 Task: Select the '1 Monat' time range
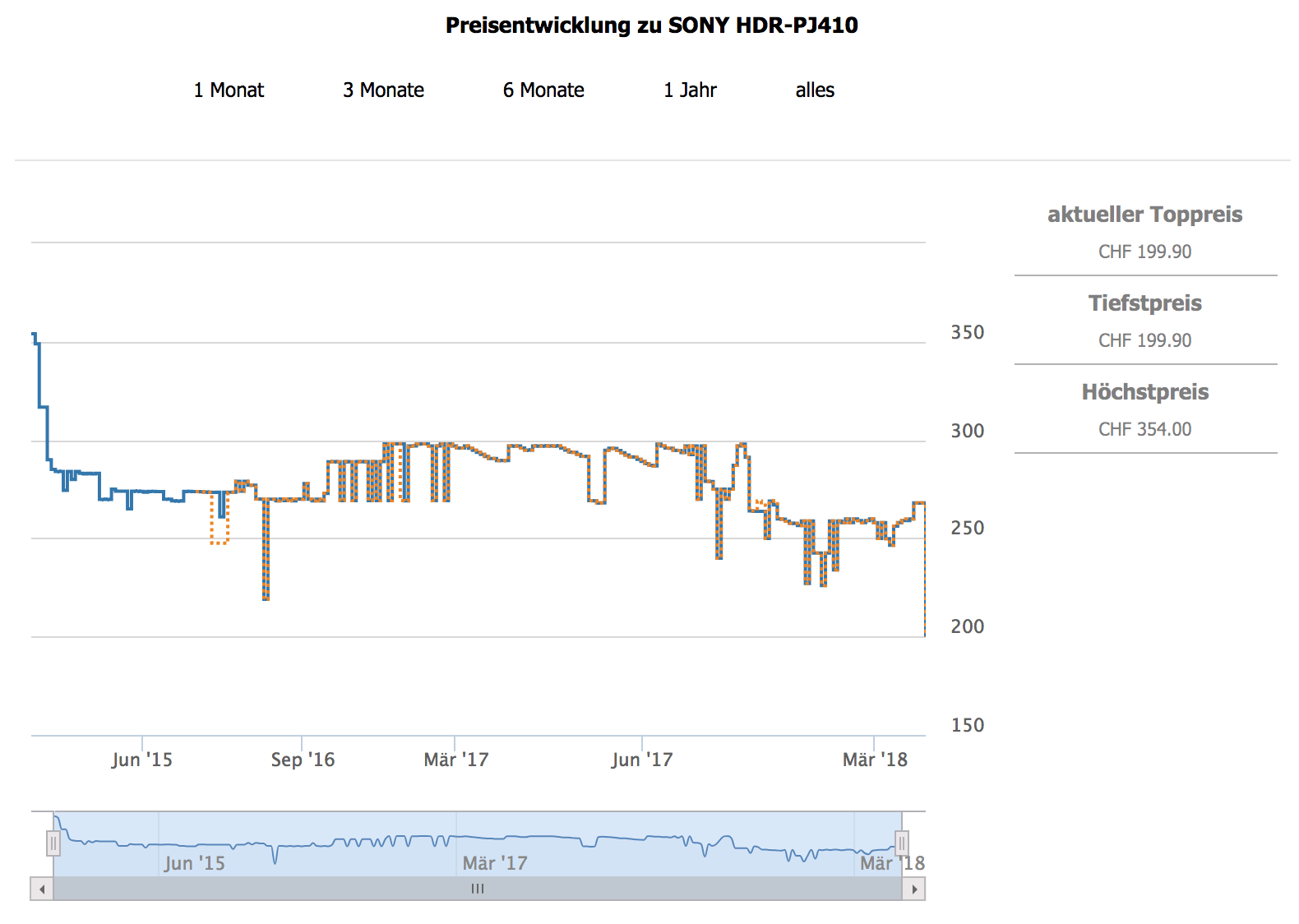pos(229,90)
